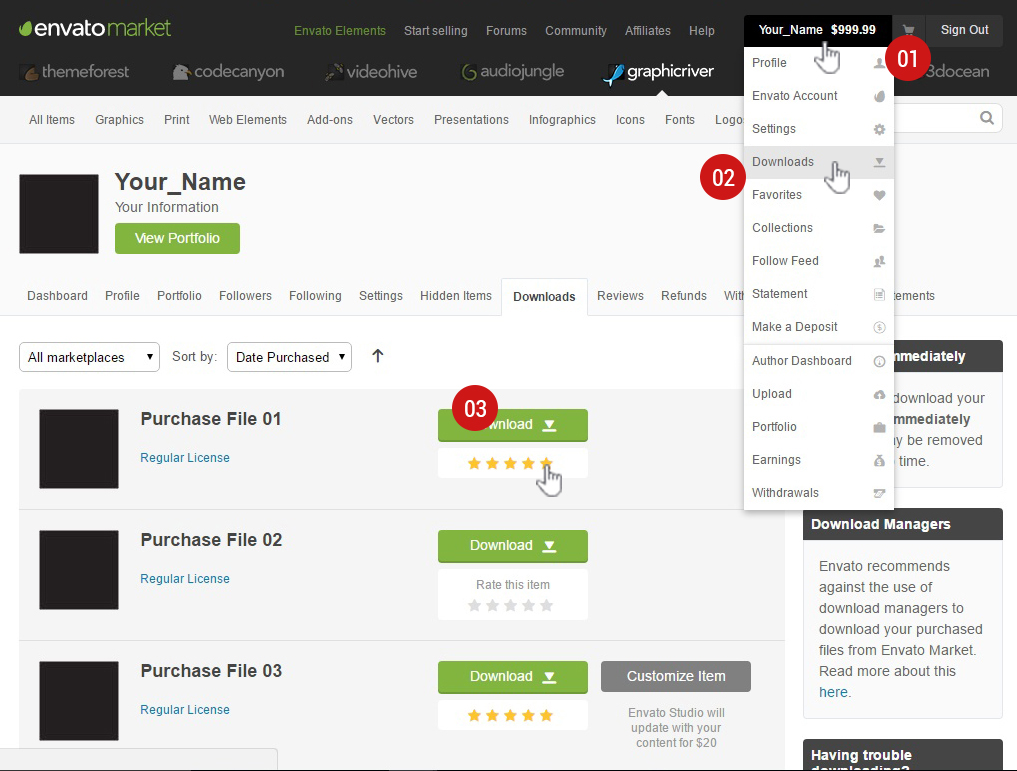Click the Author Dashboard info icon
Viewport: 1017px width, 771px height.
click(x=879, y=361)
